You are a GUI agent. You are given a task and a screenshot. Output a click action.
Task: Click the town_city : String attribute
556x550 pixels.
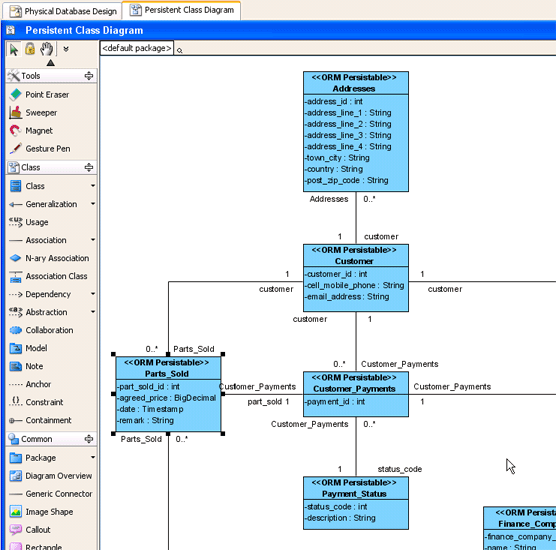(x=338, y=158)
